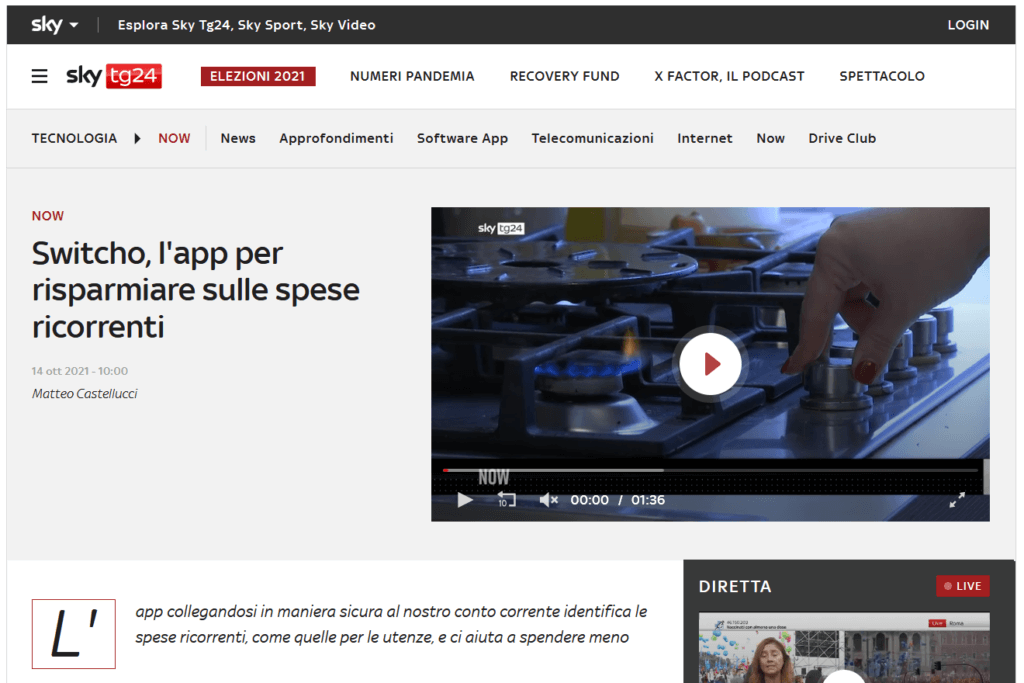Open the SPETTACOLO section

pos(882,76)
